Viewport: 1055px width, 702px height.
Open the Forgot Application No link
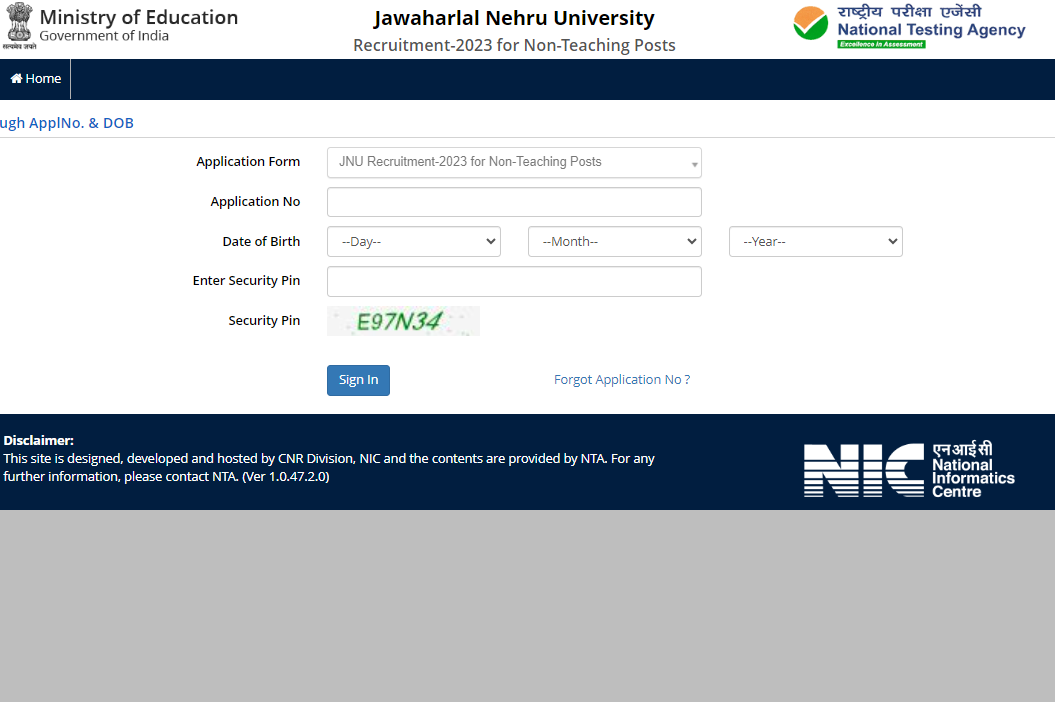pyautogui.click(x=621, y=380)
